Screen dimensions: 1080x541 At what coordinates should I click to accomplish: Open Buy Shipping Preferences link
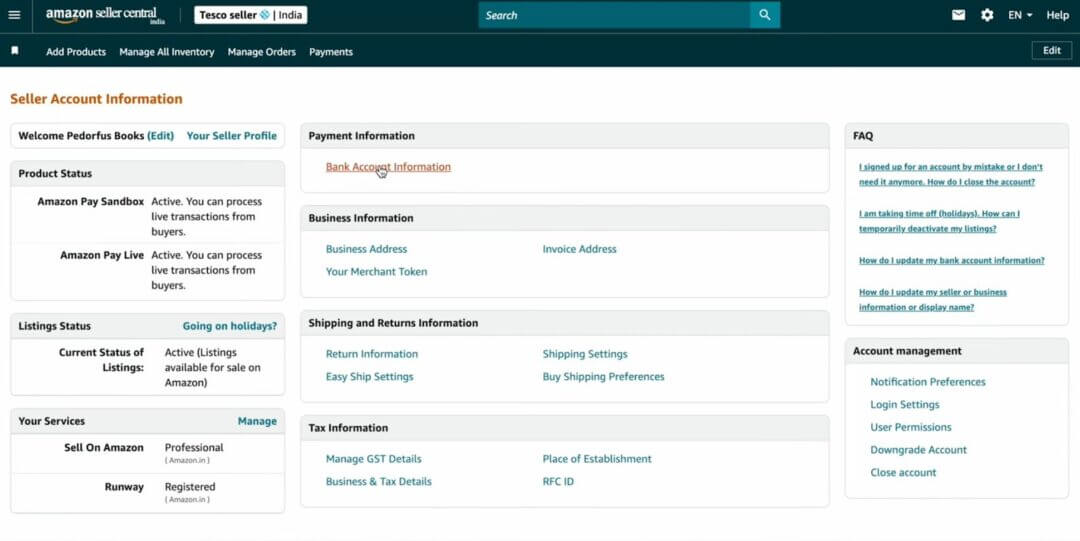click(x=603, y=376)
